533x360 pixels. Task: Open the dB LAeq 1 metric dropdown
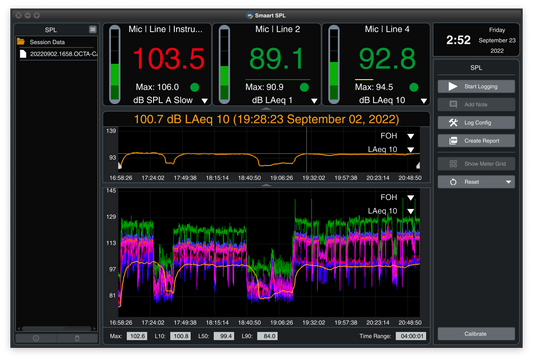click(314, 101)
